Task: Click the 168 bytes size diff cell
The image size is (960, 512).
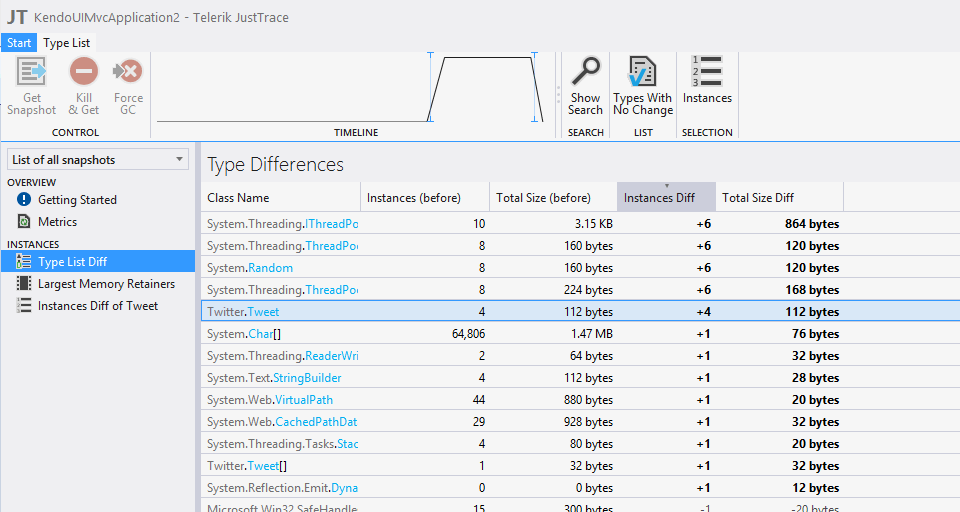Action: 812,290
